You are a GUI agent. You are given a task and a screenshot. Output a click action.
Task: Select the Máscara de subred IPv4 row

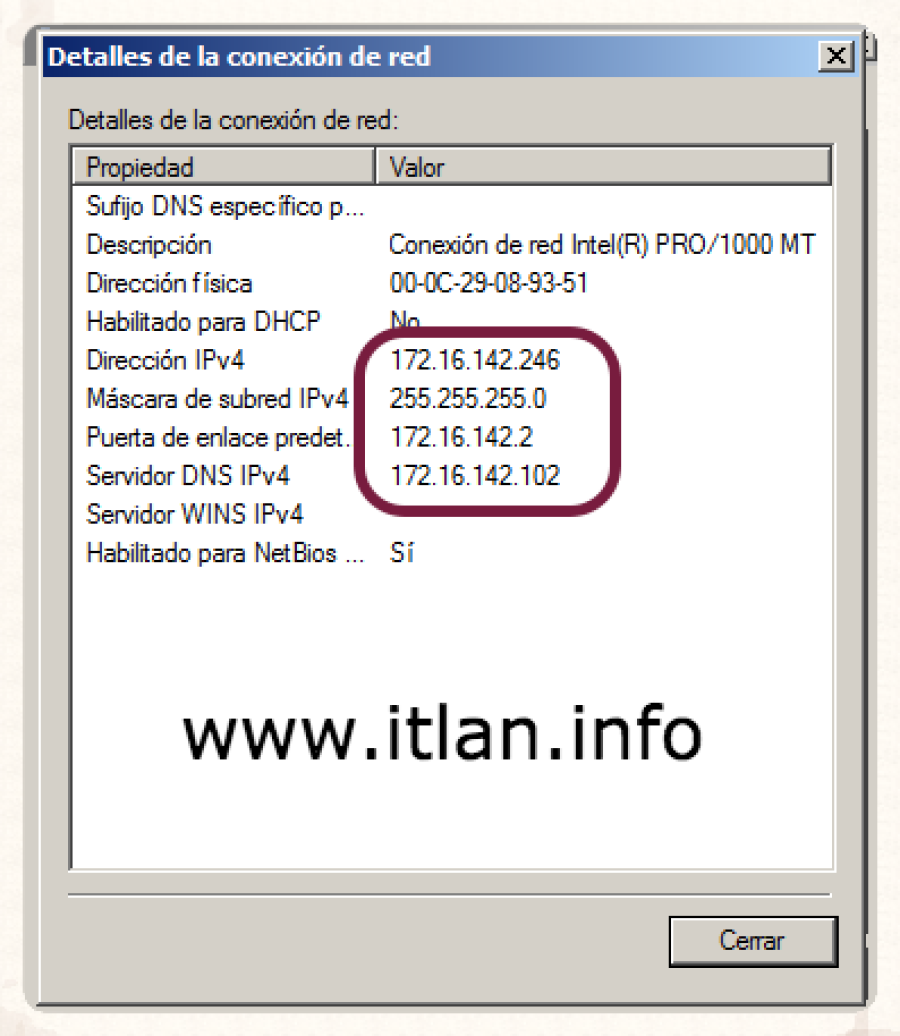click(x=451, y=398)
